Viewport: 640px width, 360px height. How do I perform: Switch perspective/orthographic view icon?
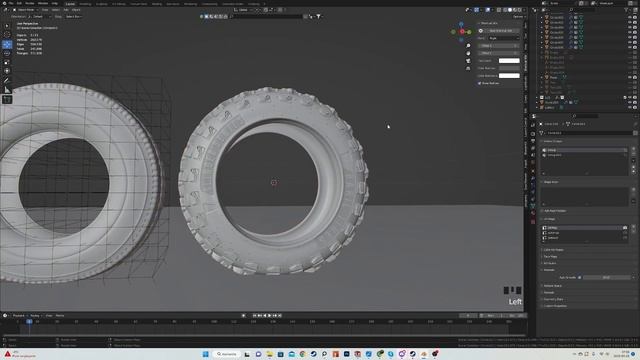[x=468, y=69]
